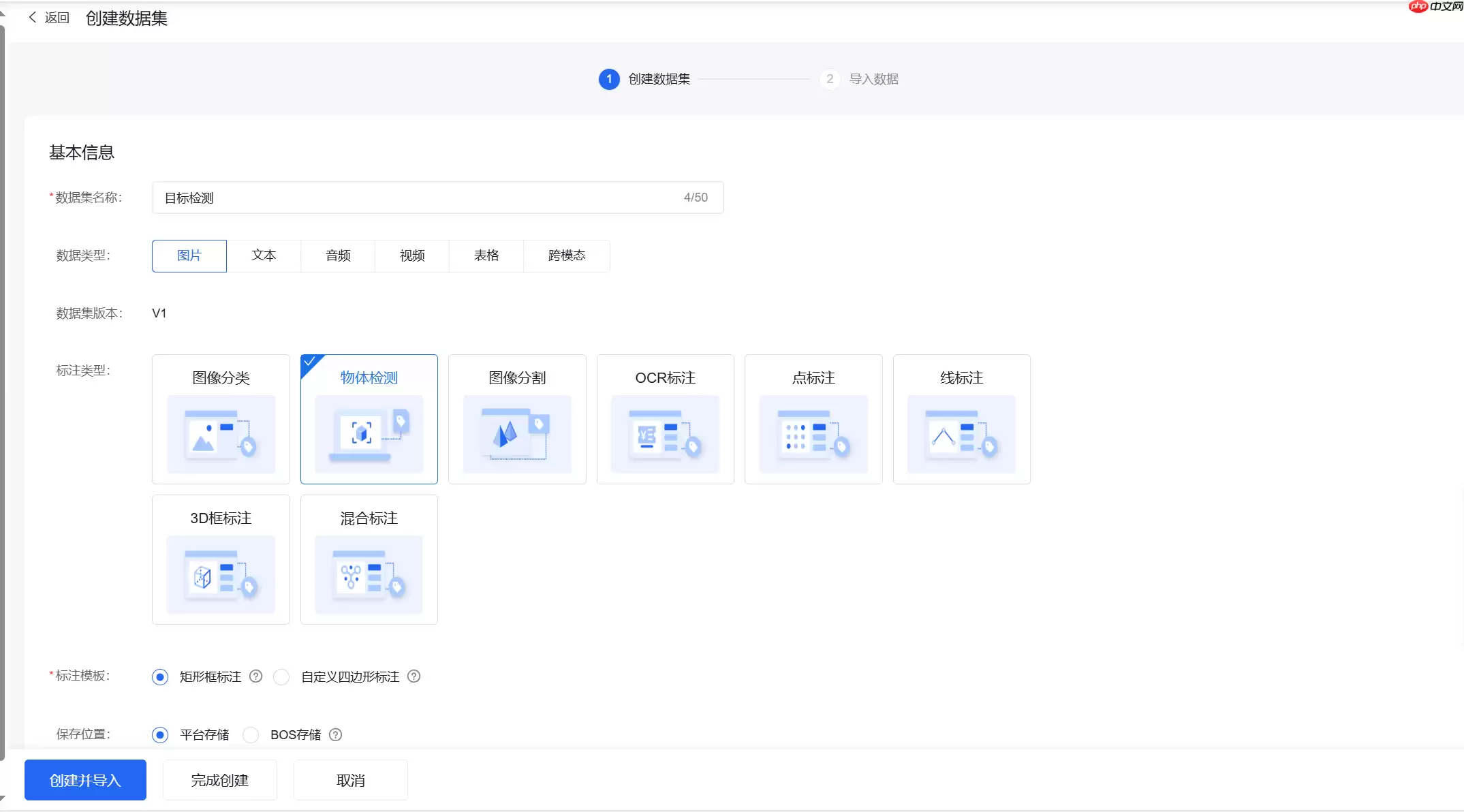Click inside the dataset name field

[x=409, y=198]
